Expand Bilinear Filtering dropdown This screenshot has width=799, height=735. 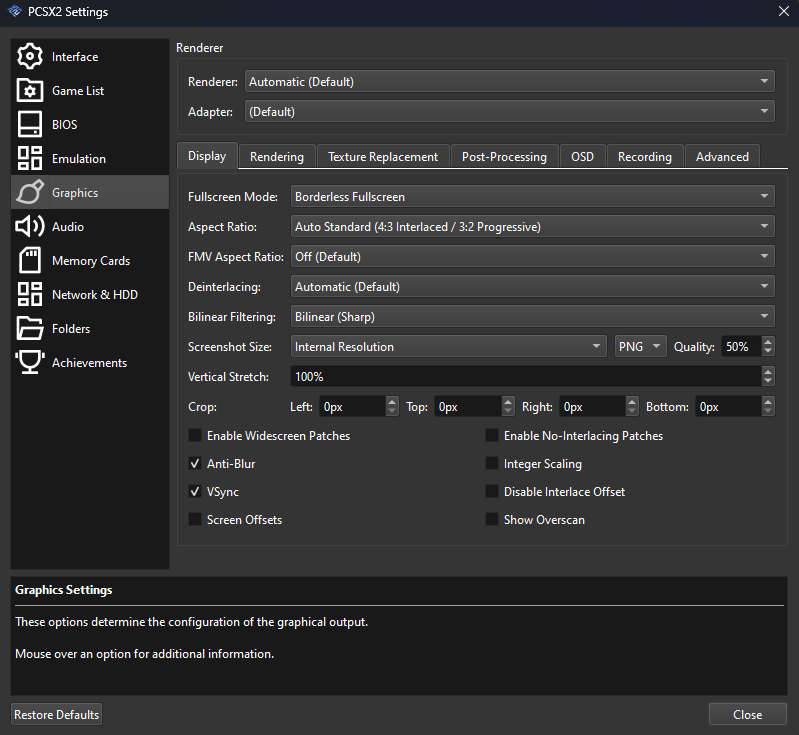(x=532, y=317)
